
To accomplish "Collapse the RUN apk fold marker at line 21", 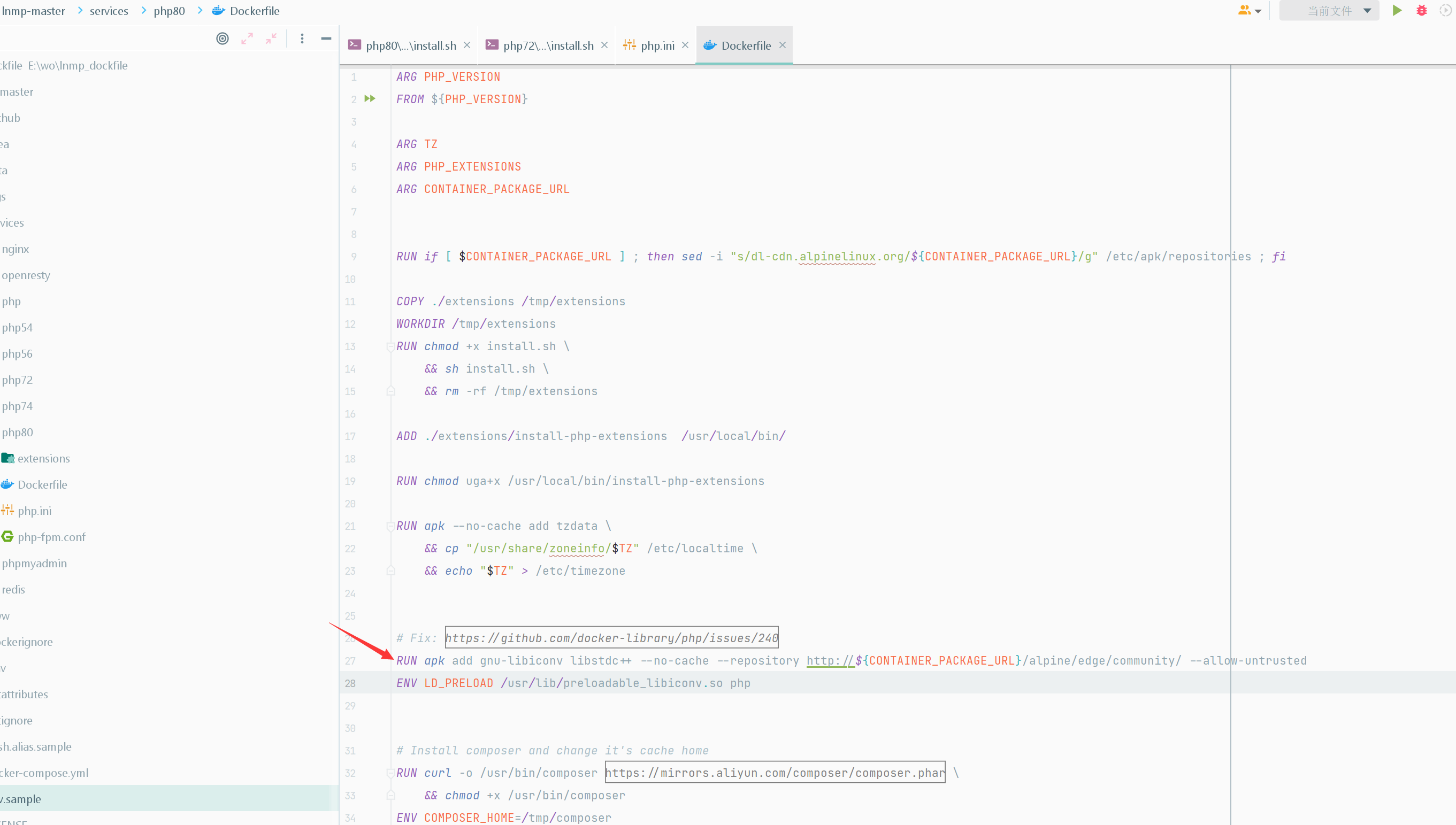I will [390, 527].
